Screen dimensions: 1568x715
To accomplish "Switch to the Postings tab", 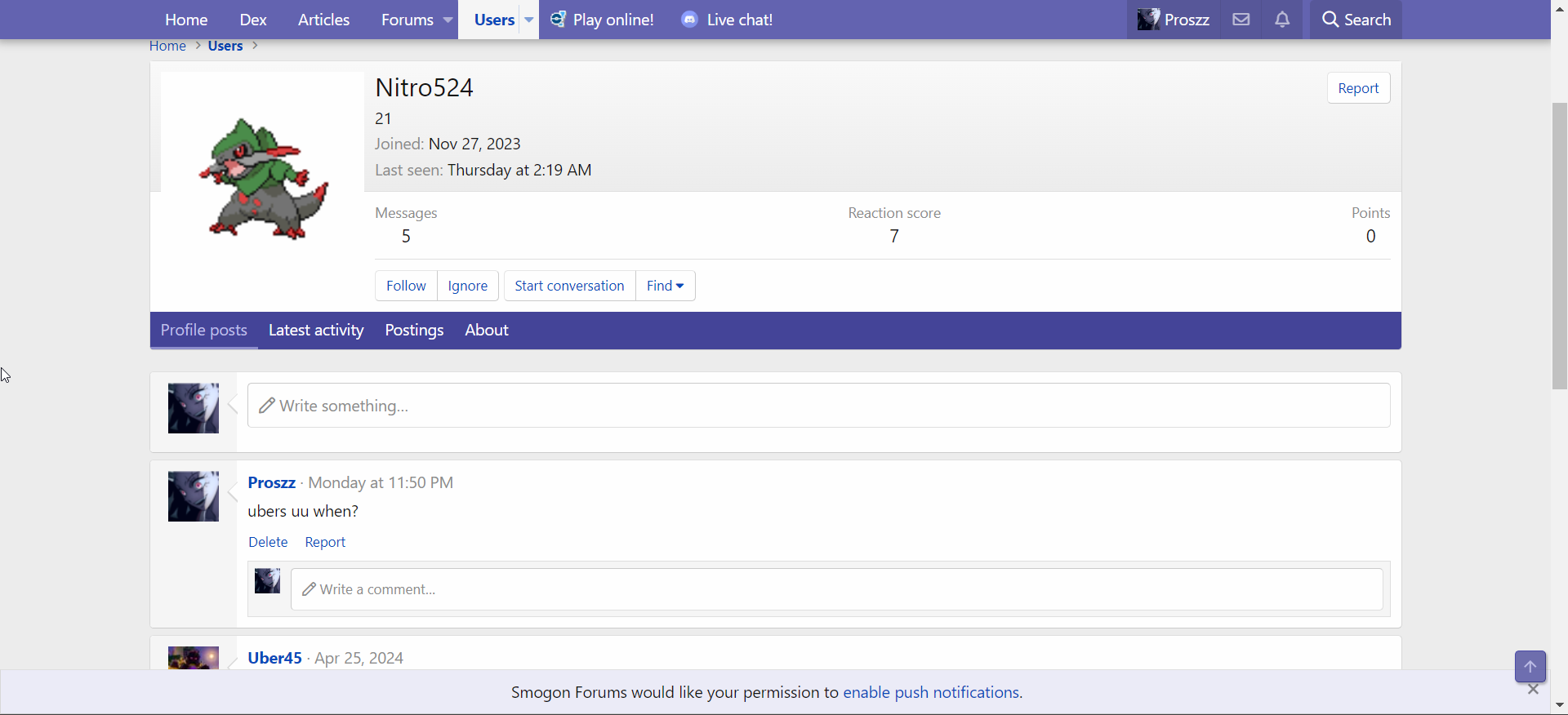I will coord(414,330).
